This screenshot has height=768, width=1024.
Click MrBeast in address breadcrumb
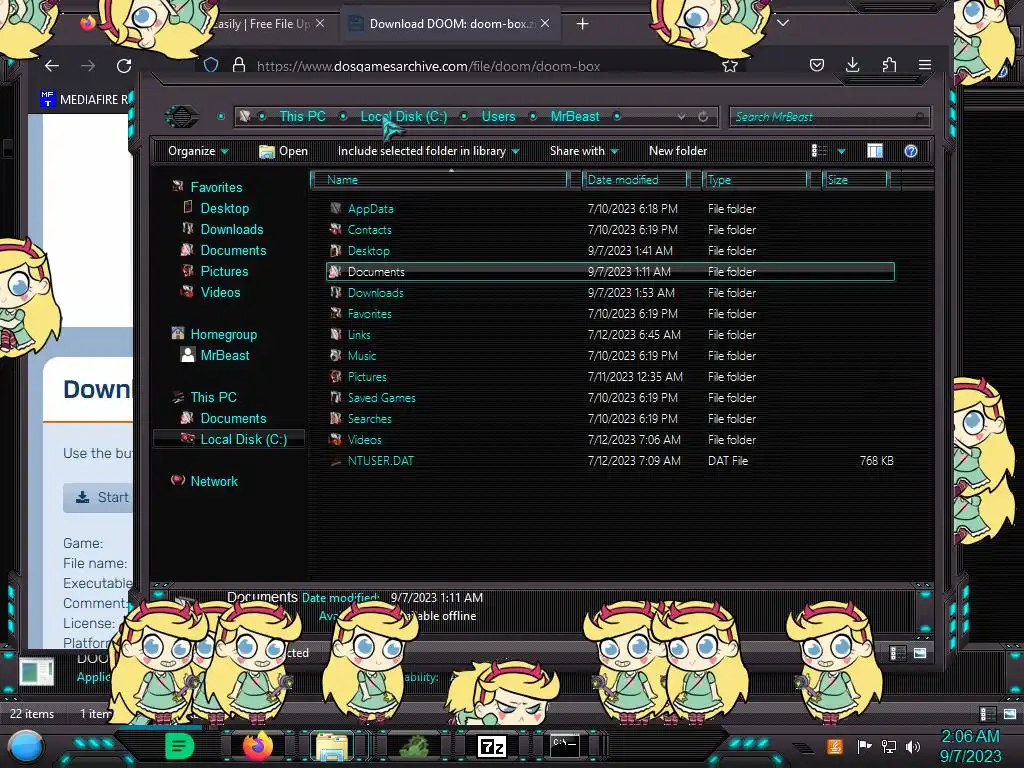click(x=575, y=116)
